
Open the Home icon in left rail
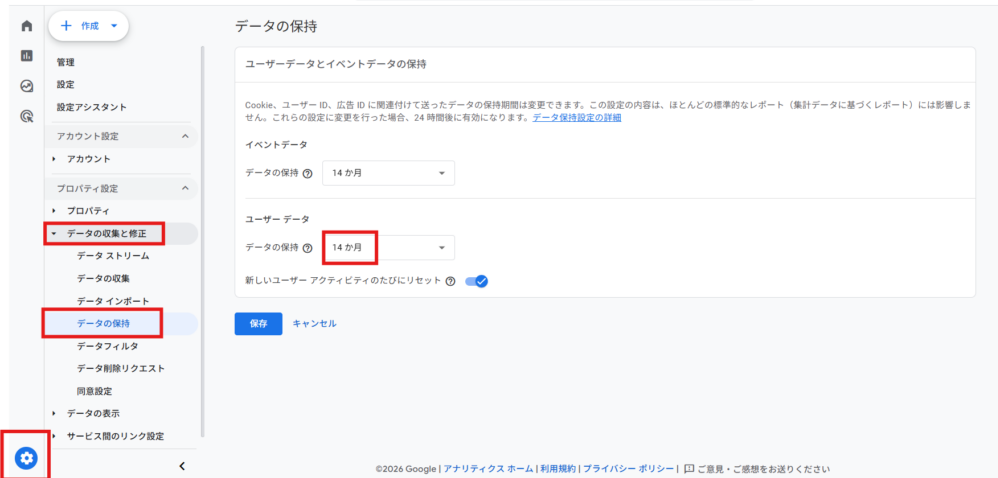coord(27,26)
